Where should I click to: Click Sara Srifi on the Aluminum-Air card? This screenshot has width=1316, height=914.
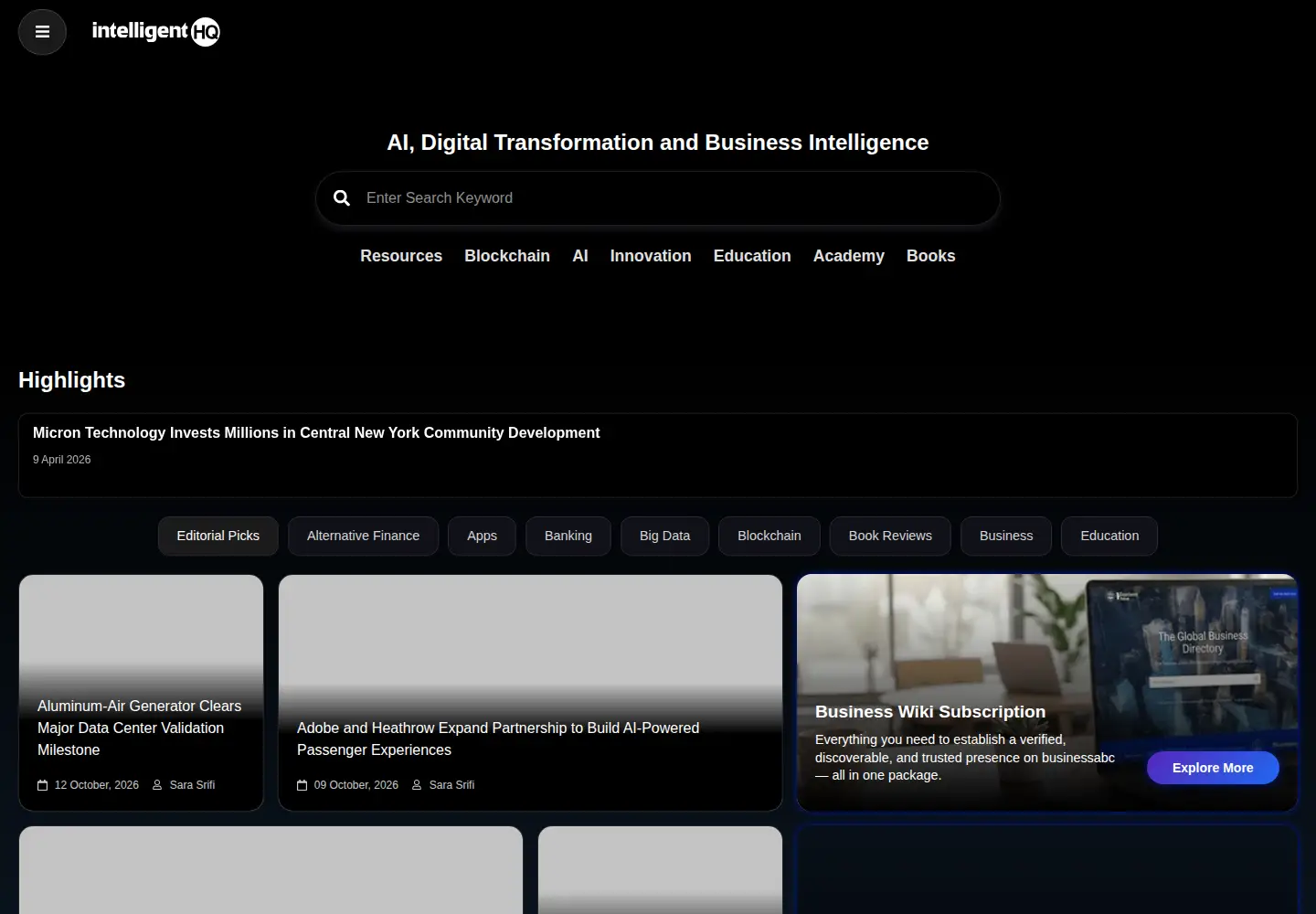tap(192, 785)
